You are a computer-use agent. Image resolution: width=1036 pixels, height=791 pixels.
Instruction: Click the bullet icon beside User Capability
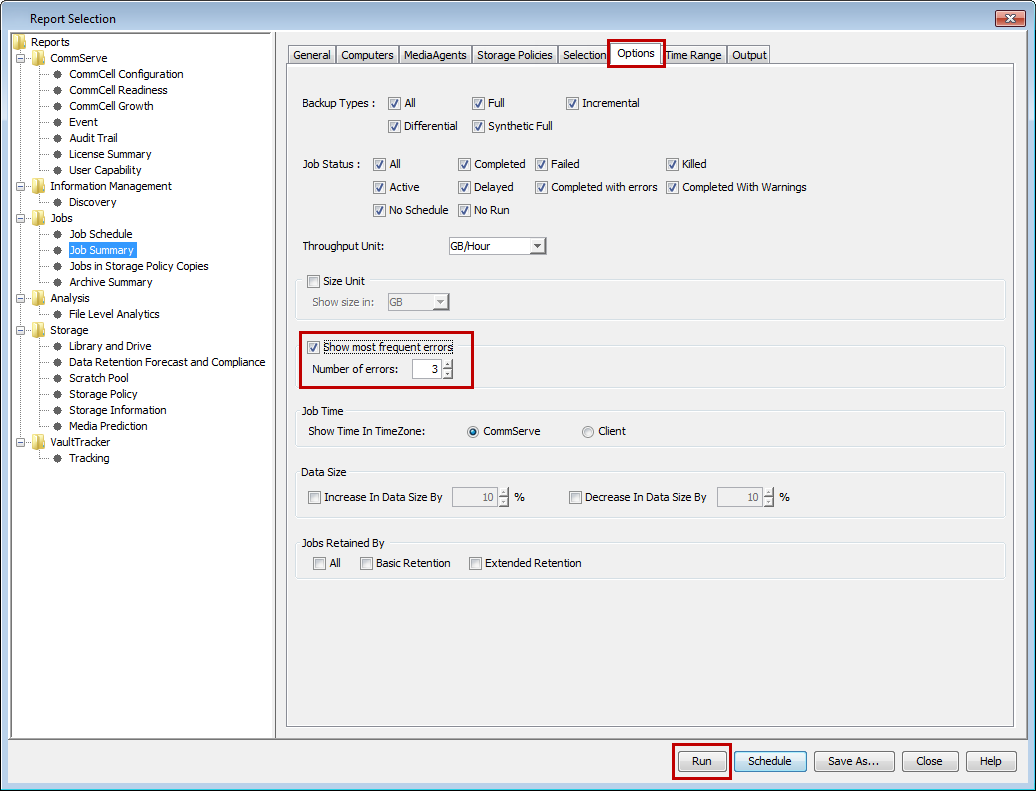coord(57,170)
